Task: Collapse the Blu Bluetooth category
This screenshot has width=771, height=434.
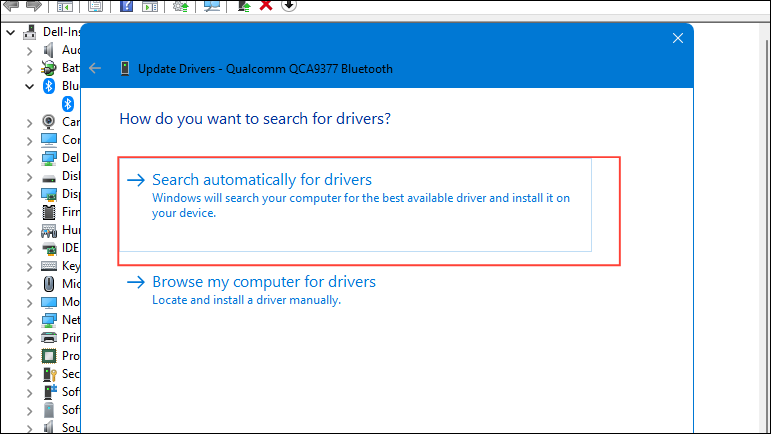Action: pos(30,87)
